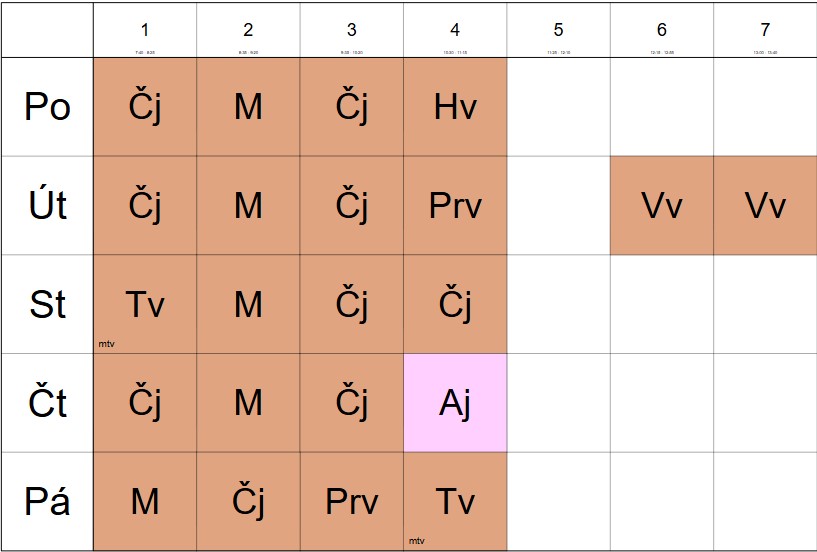Screen dimensions: 817x552
Task: Click the Po day row header
Action: (x=47, y=107)
